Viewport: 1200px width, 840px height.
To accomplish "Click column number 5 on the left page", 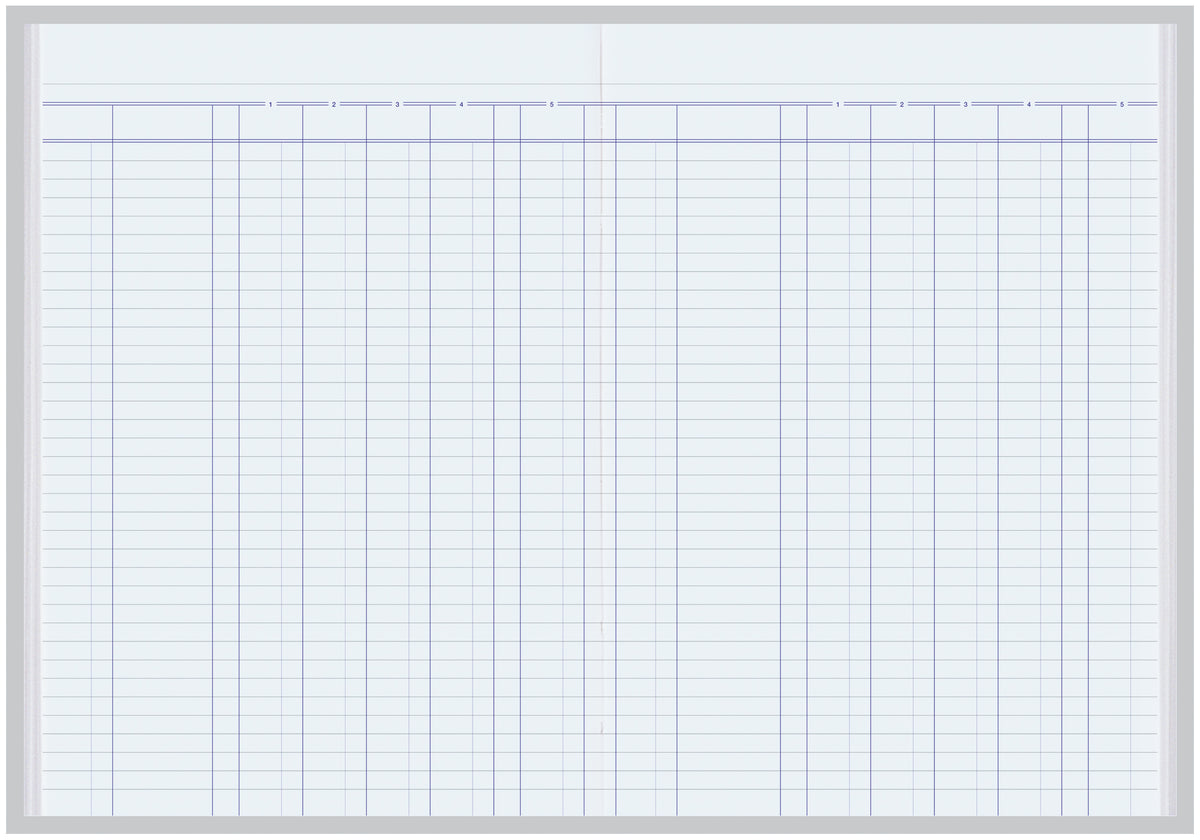I will (551, 104).
